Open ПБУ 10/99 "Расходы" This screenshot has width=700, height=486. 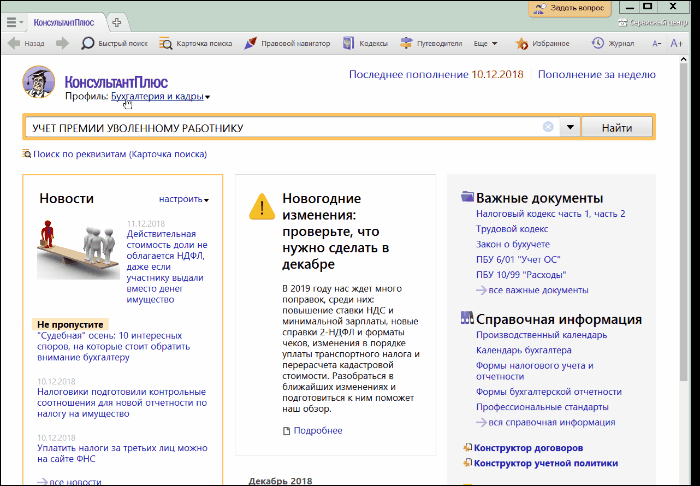521,274
